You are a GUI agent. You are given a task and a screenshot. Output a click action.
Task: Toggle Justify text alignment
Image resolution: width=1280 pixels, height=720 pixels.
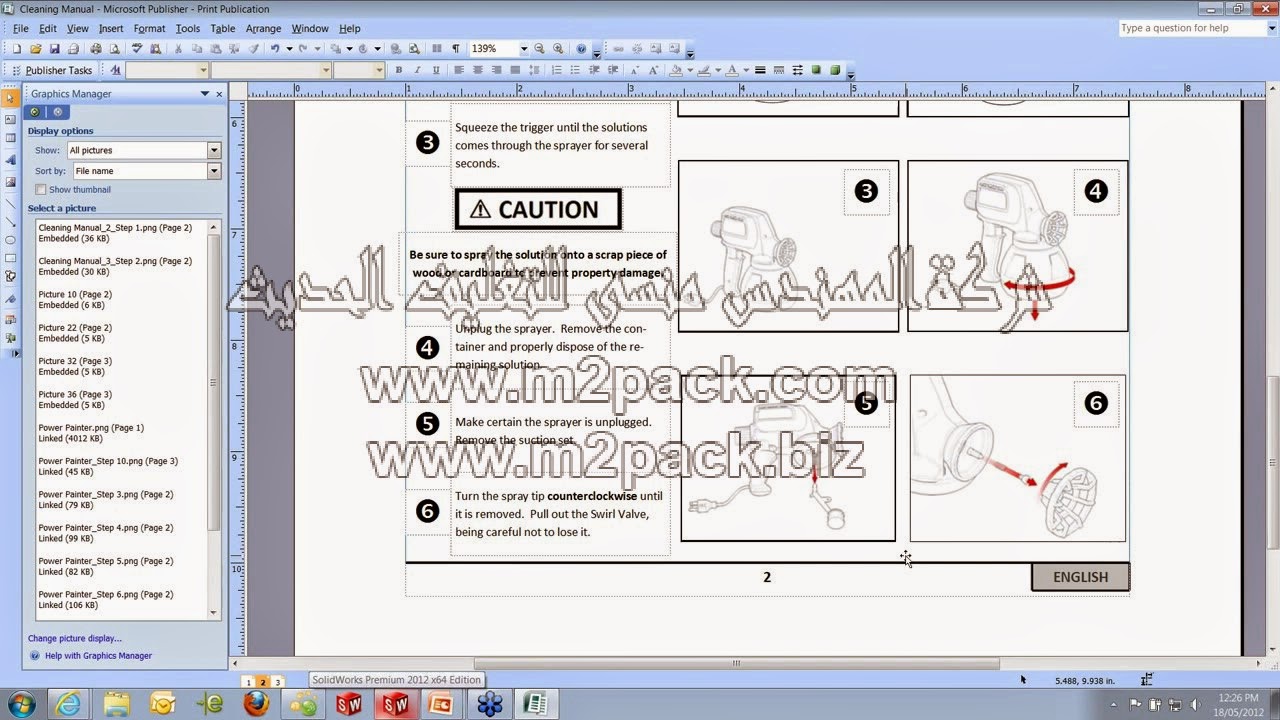(x=515, y=70)
